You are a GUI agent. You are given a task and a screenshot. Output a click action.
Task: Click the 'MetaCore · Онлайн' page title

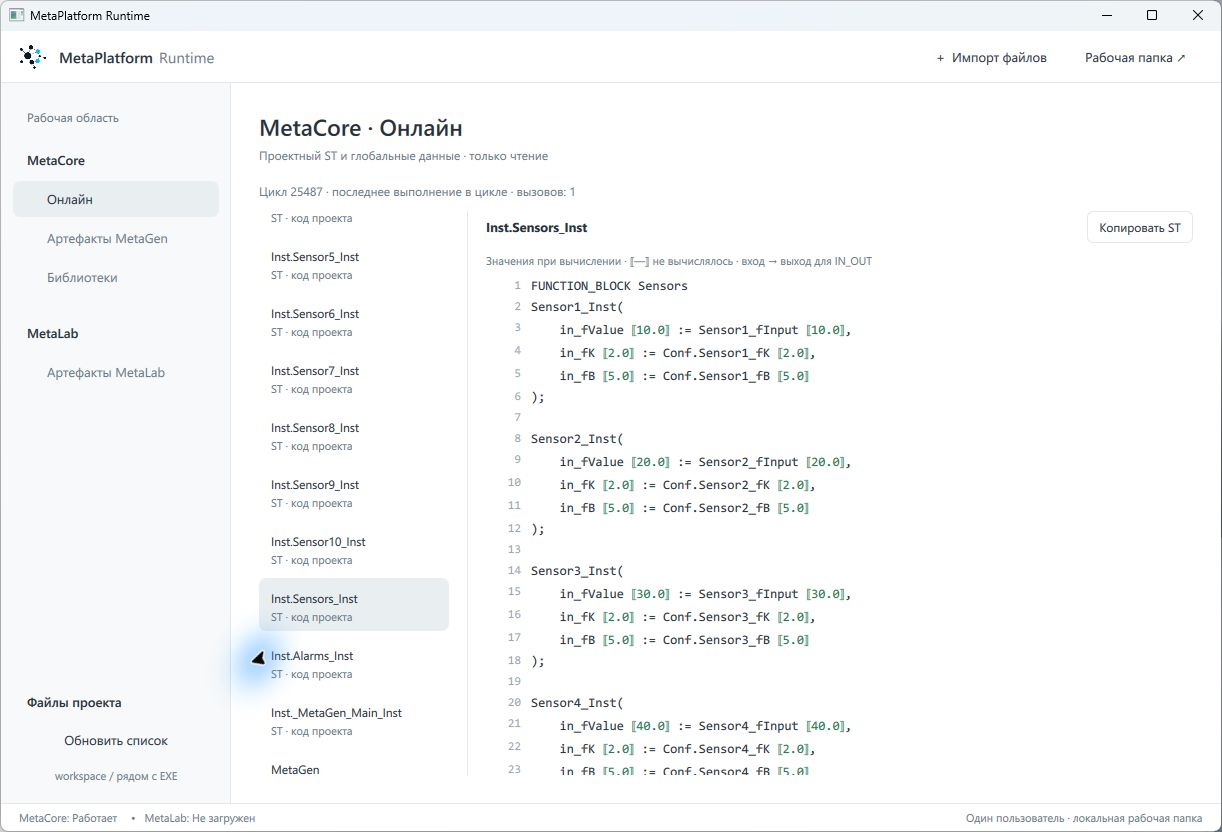tap(361, 128)
